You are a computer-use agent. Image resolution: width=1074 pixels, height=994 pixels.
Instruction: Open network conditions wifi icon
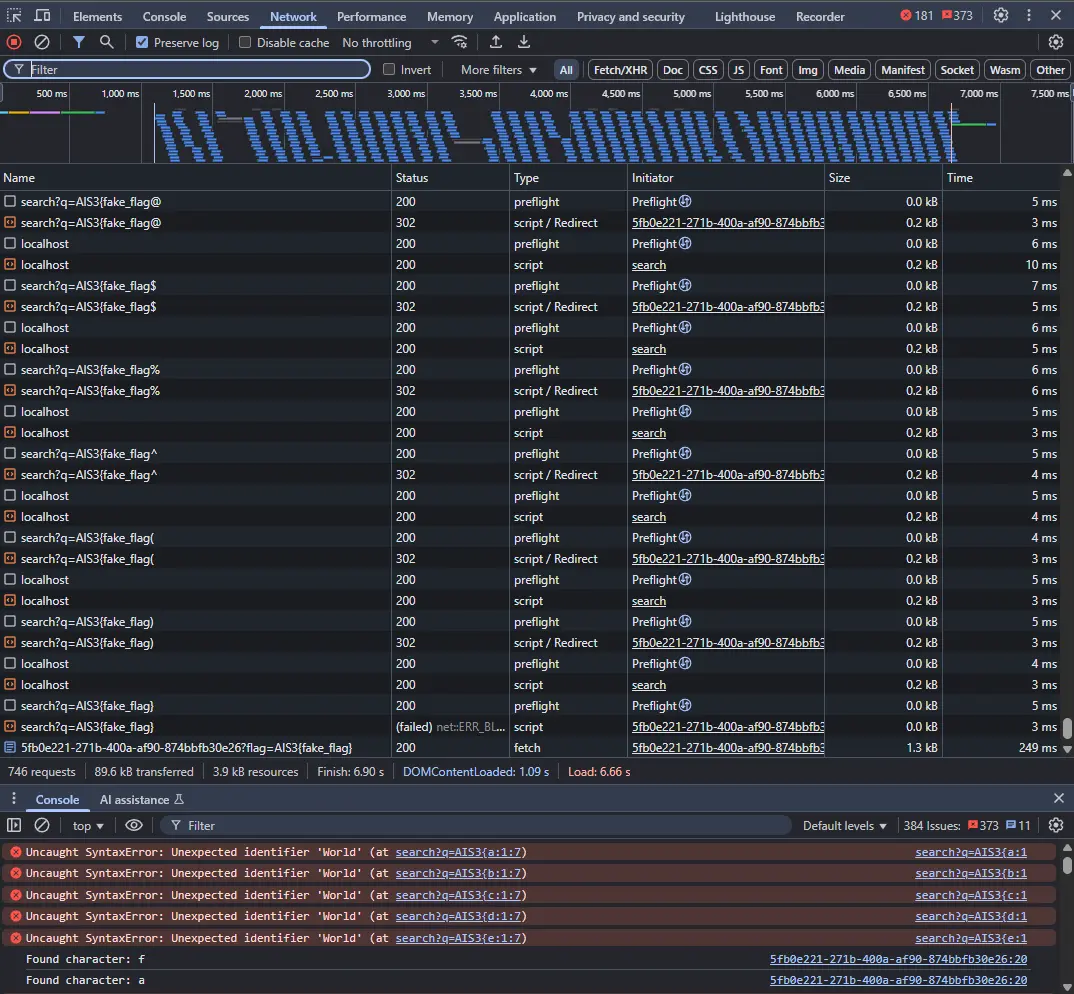click(x=460, y=42)
